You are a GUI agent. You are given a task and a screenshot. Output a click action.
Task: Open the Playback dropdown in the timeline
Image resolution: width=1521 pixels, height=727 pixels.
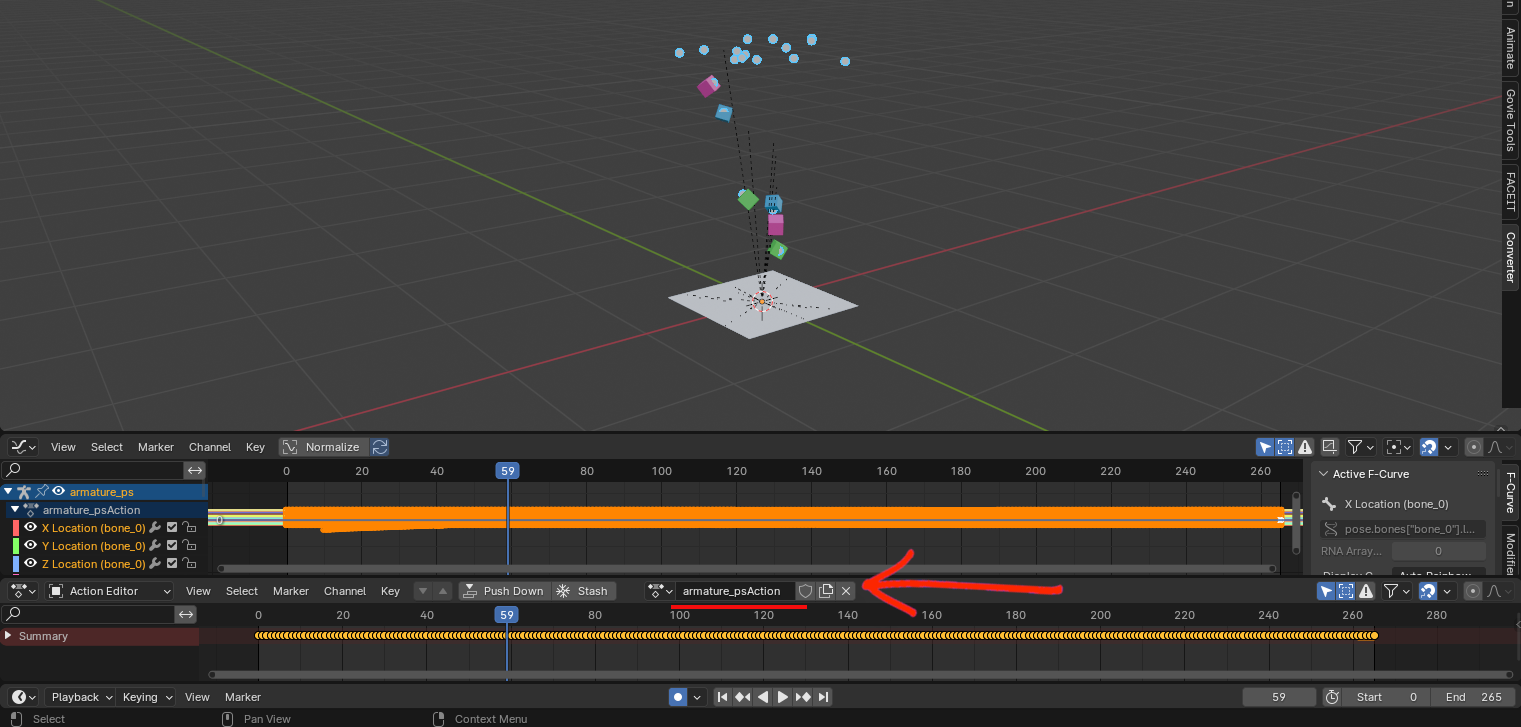(81, 697)
